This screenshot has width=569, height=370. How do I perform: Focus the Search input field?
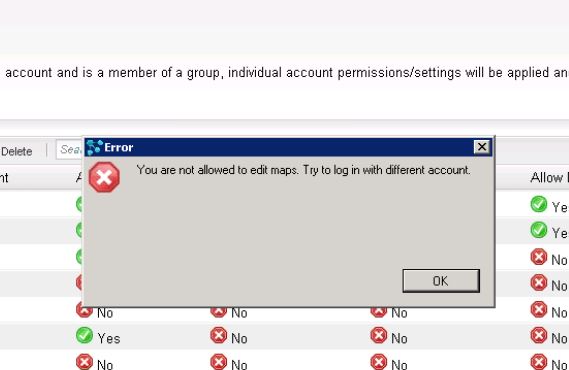(70, 149)
